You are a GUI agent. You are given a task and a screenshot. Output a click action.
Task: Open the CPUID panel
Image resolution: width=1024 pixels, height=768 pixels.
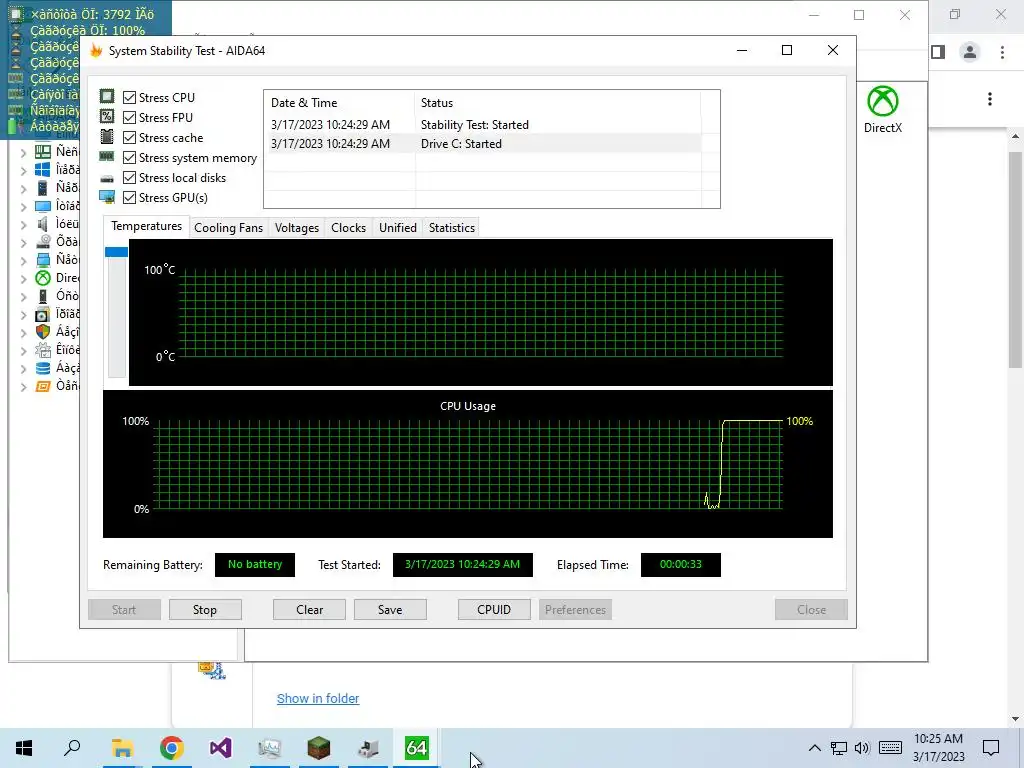click(x=494, y=609)
